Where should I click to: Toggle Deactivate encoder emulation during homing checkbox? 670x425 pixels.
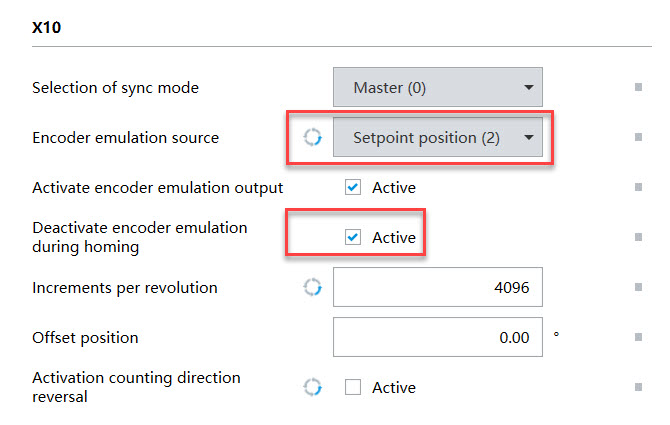[353, 237]
